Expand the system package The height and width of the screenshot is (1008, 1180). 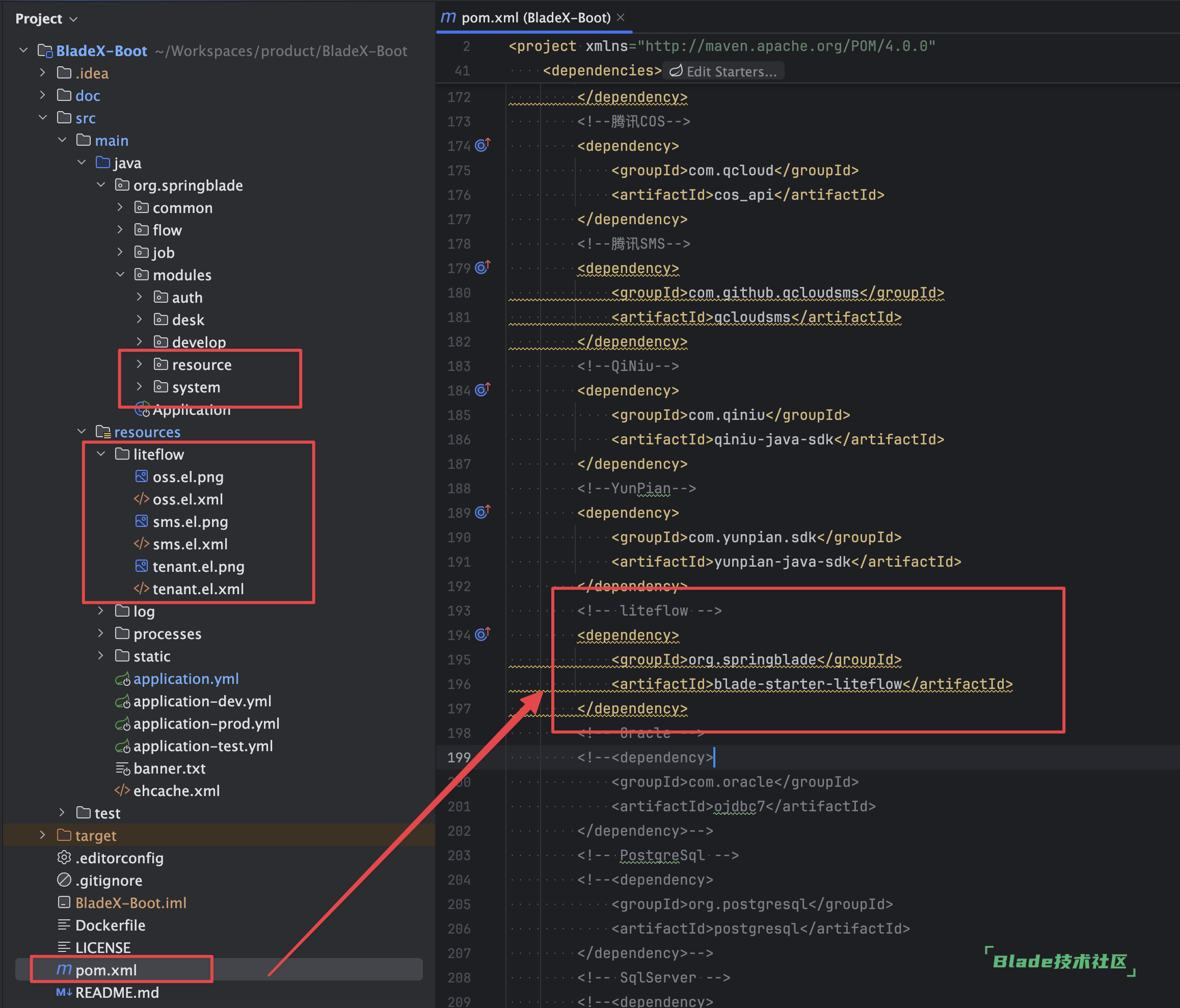140,387
